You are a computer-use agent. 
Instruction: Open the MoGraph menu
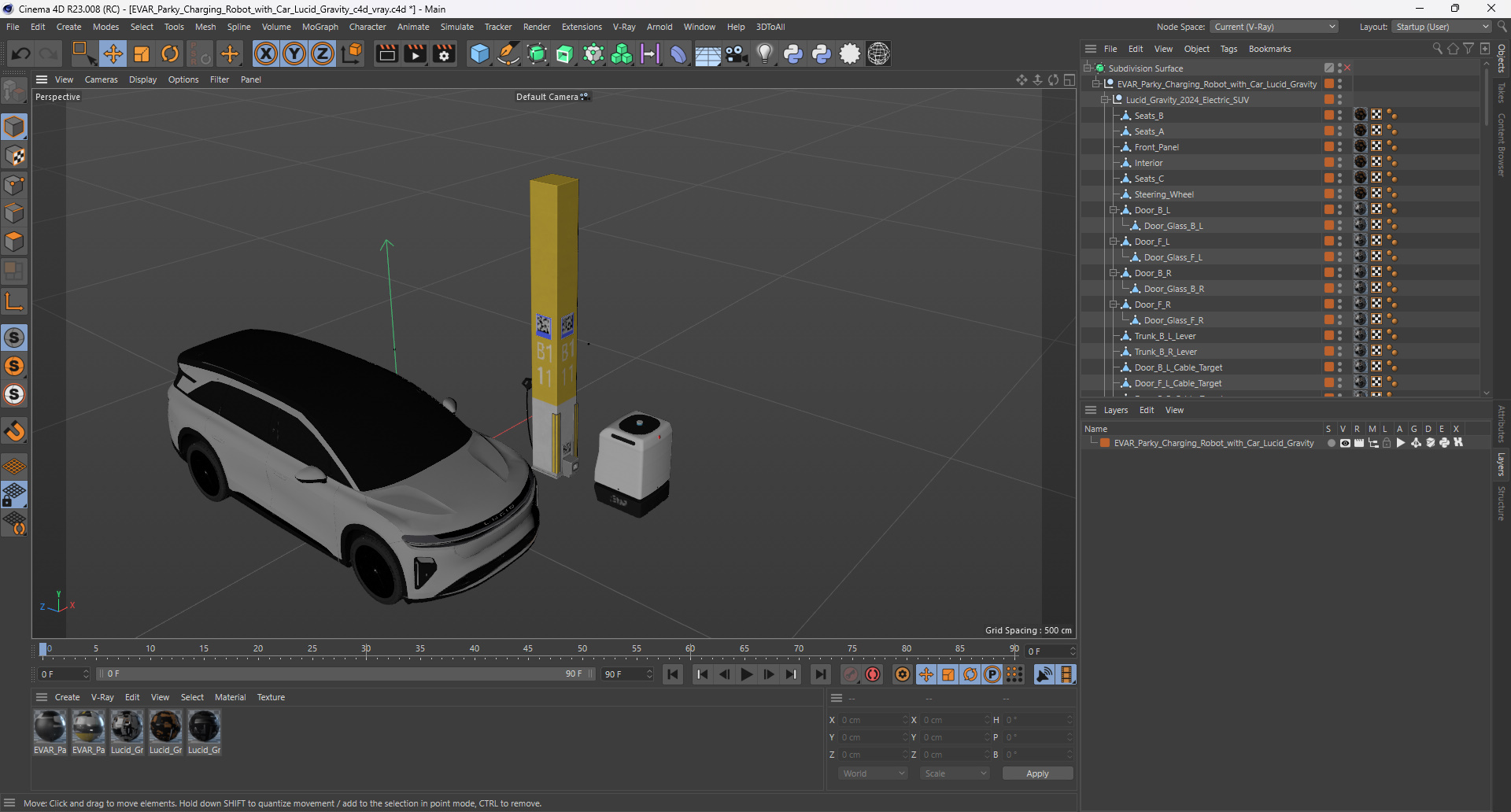point(320,27)
